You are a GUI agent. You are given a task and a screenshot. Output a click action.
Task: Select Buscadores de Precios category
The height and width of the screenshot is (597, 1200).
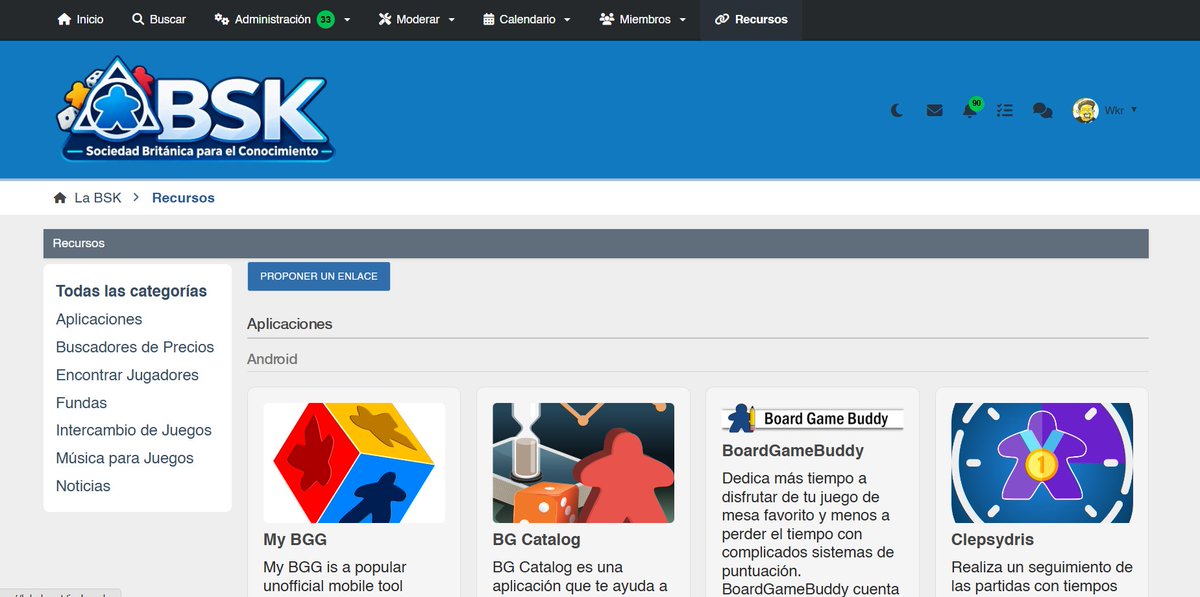(x=135, y=347)
